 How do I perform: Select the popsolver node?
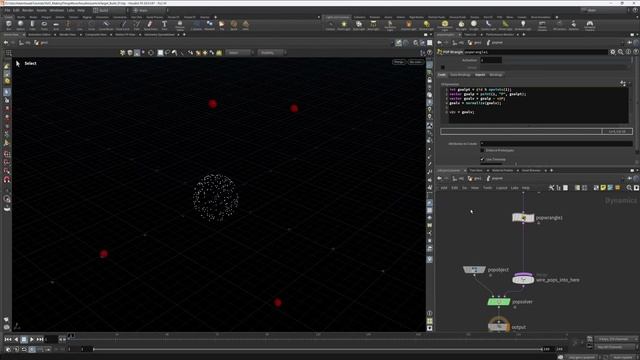click(x=499, y=302)
